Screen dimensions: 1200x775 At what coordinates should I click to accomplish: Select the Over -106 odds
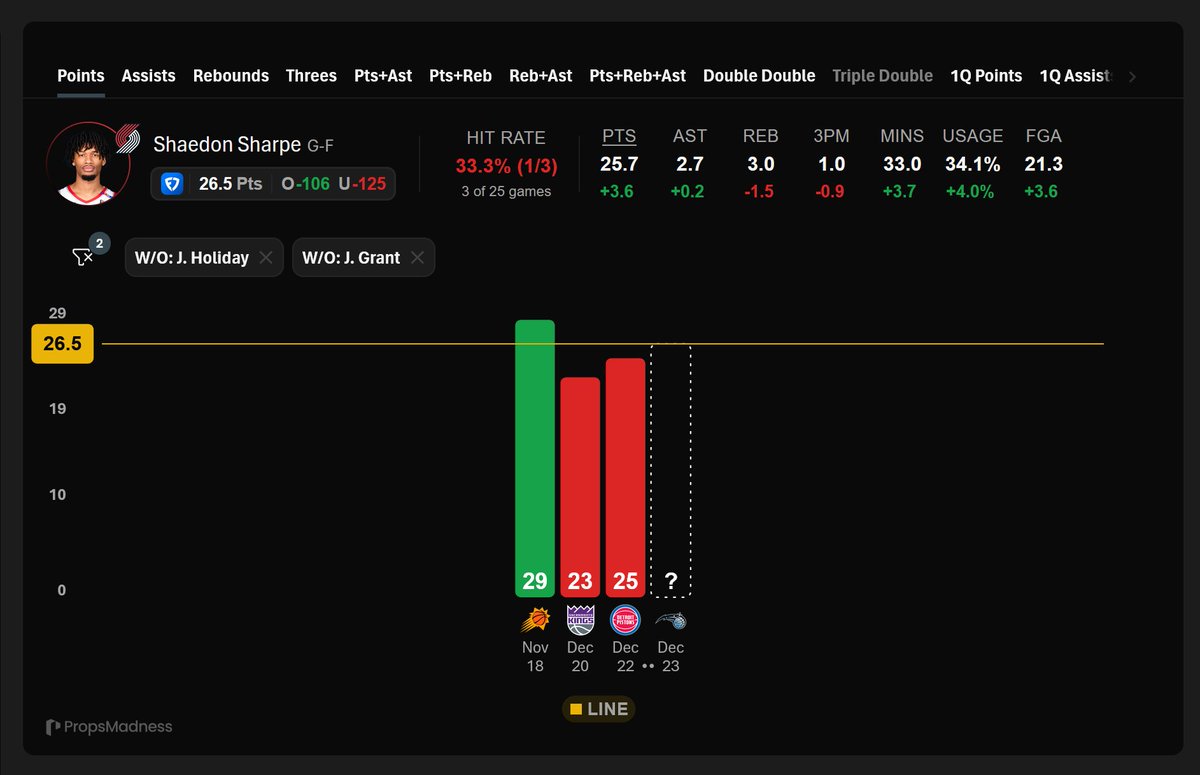pyautogui.click(x=303, y=184)
